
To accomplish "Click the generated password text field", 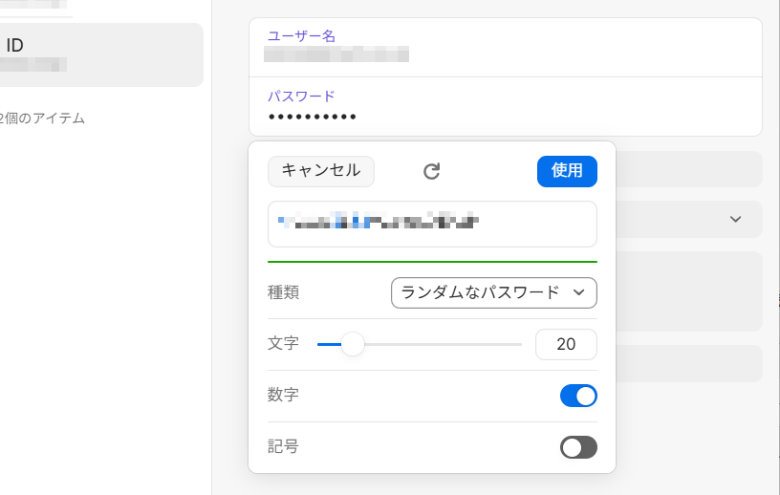I will tap(432, 223).
